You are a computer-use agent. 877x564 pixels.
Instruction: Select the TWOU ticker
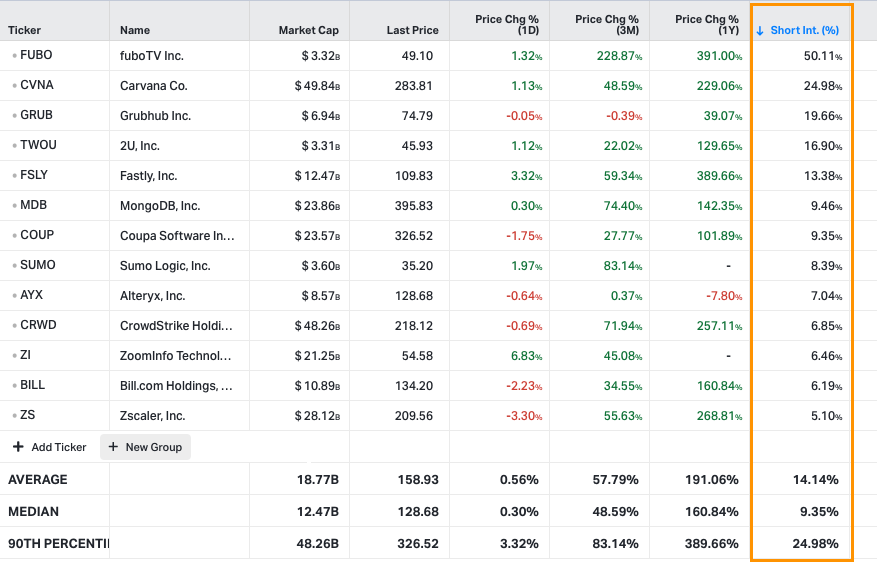(38, 145)
